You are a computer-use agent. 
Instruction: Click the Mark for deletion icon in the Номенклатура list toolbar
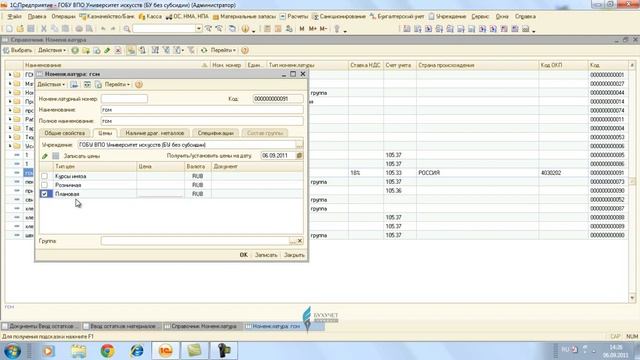point(118,51)
